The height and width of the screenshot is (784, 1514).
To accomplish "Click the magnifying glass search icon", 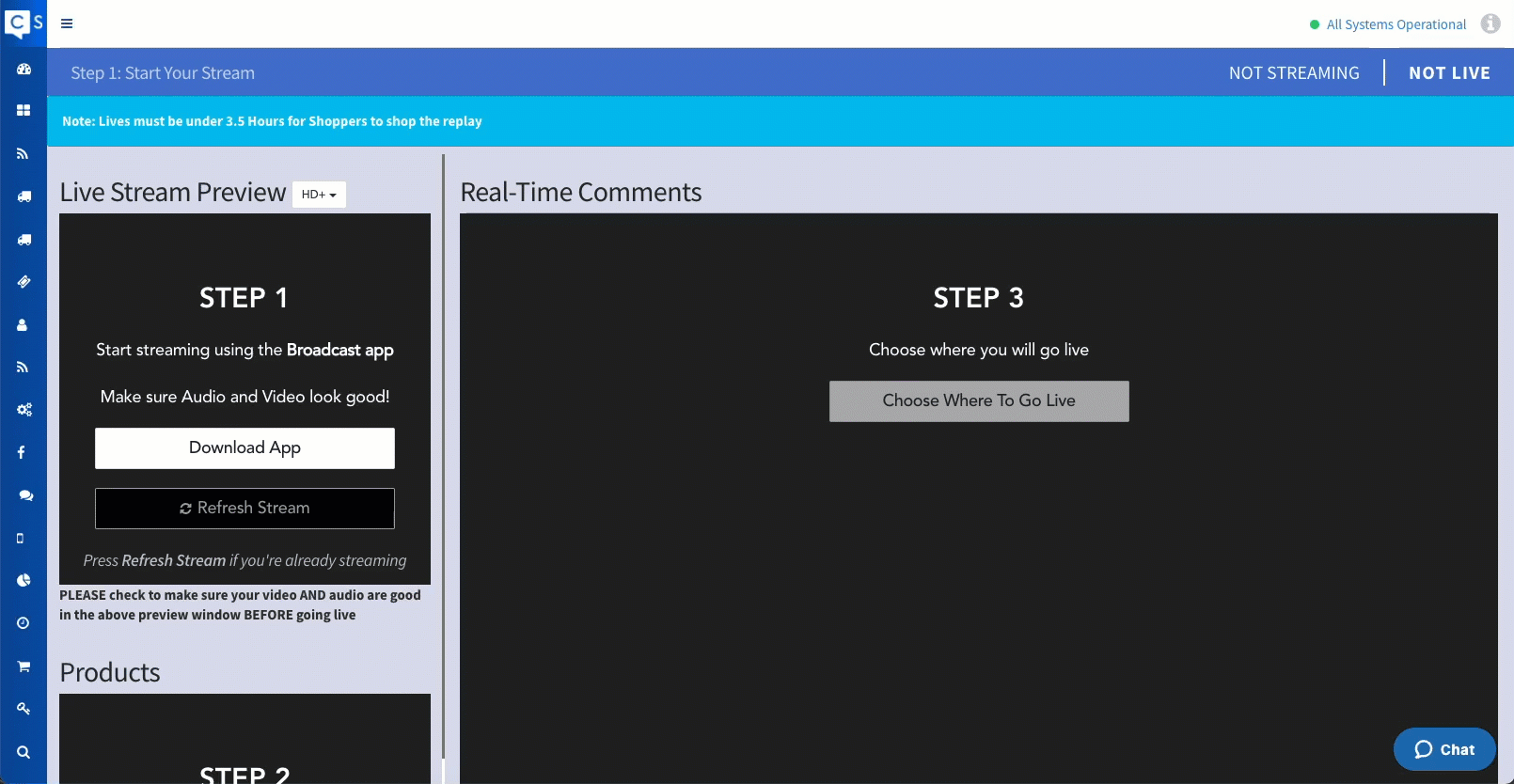I will 24,752.
